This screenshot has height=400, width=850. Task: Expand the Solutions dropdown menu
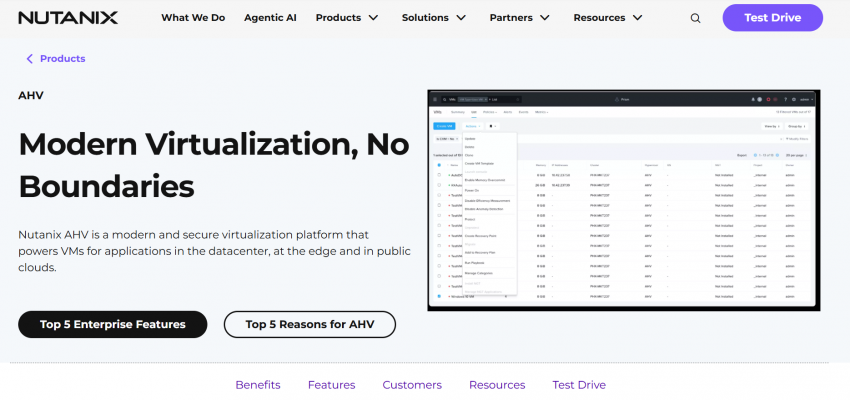[x=434, y=18]
